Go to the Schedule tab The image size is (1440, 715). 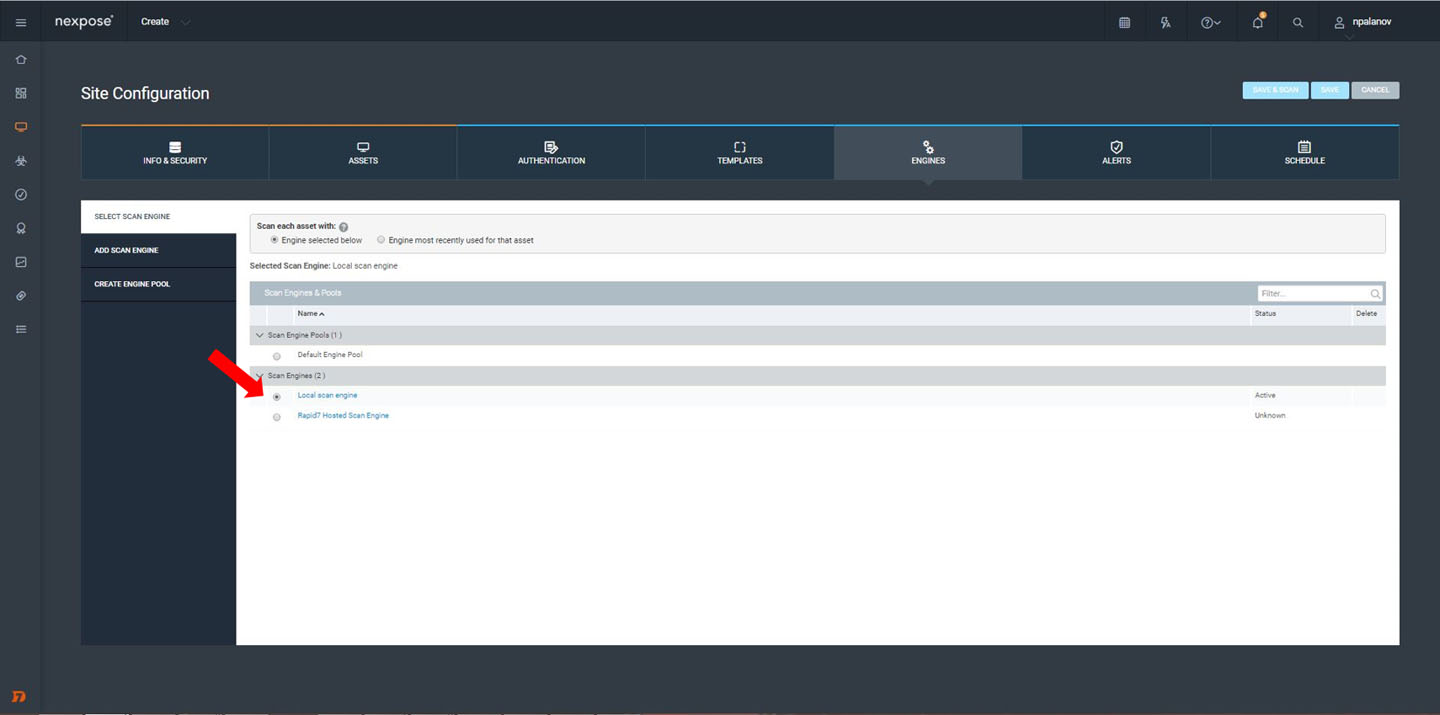1304,152
